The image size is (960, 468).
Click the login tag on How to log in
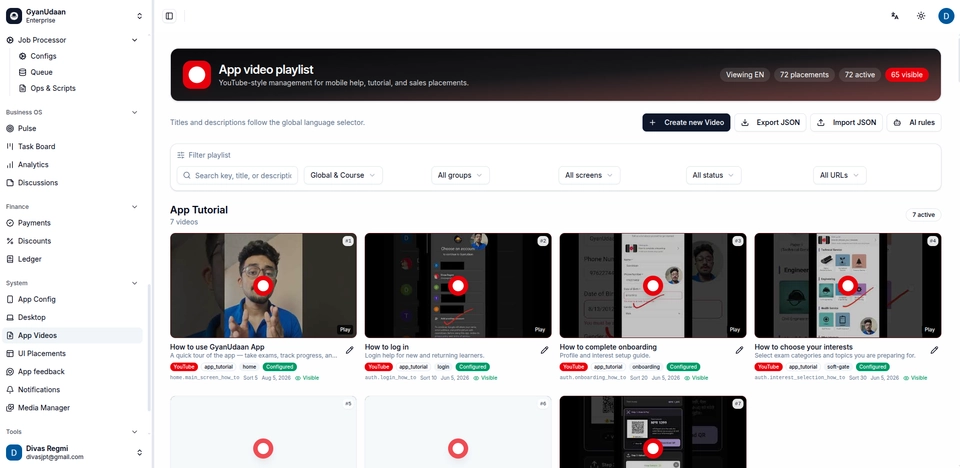click(443, 367)
